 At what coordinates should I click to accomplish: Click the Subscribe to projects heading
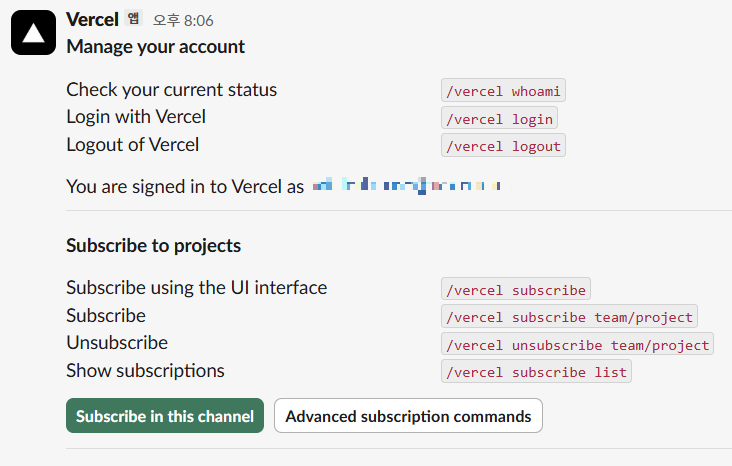(x=153, y=246)
